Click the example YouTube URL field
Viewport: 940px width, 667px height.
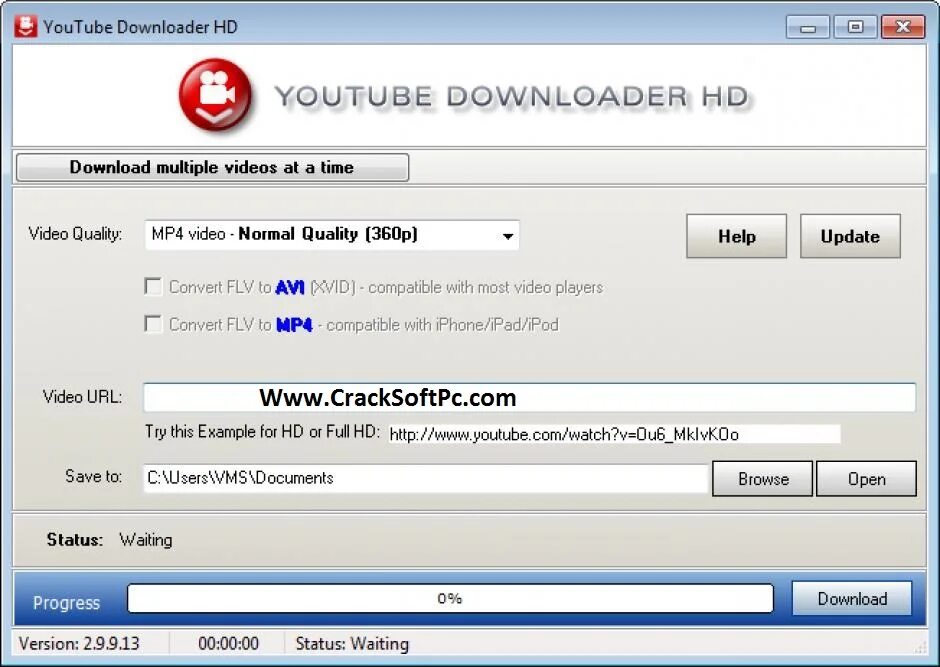614,434
